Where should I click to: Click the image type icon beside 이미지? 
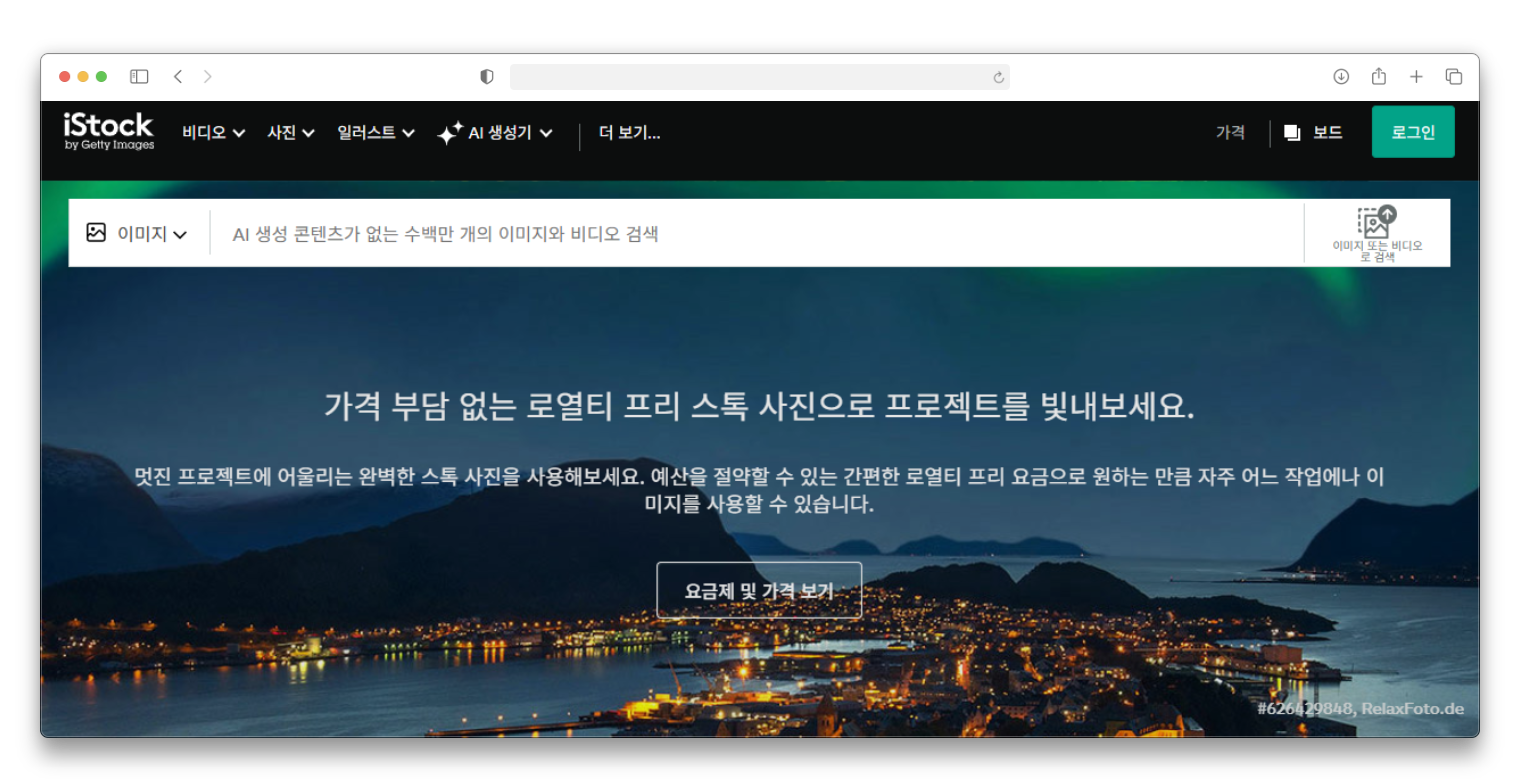tap(96, 232)
